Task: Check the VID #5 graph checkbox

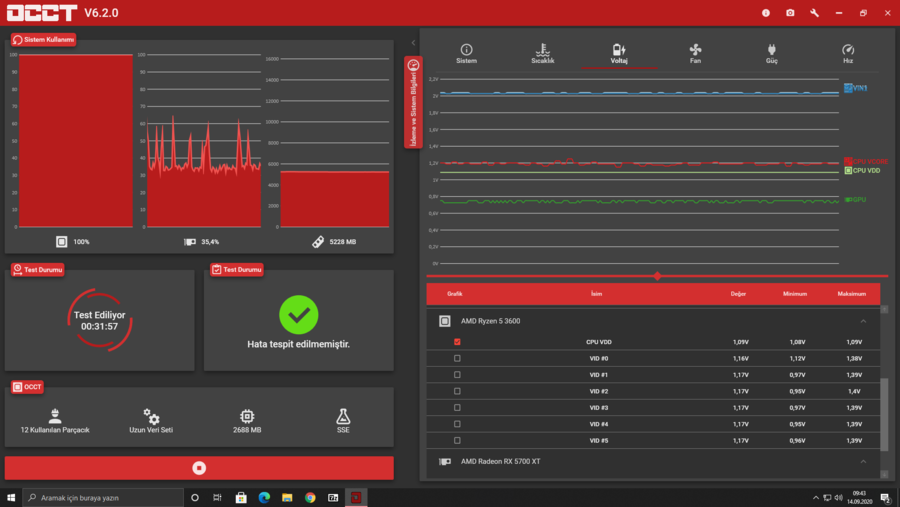Action: tap(457, 440)
